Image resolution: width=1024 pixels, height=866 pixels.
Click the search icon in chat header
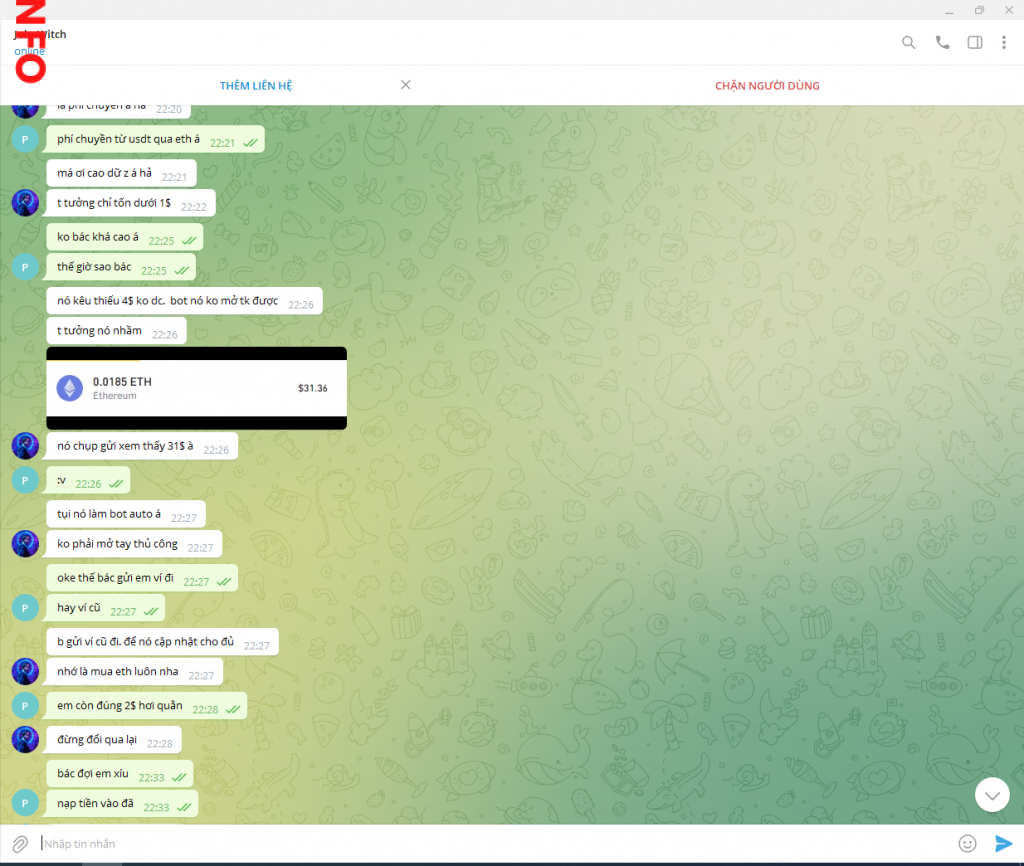[908, 43]
